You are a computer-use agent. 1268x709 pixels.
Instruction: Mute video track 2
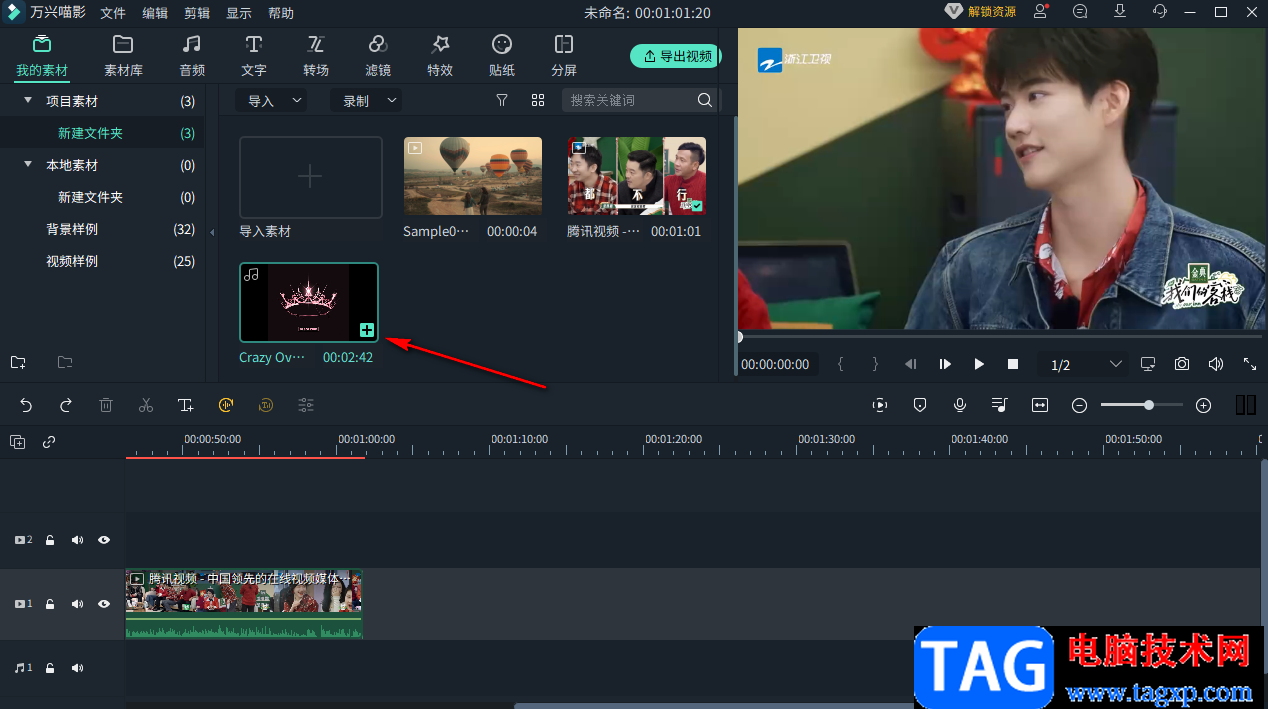tap(77, 540)
